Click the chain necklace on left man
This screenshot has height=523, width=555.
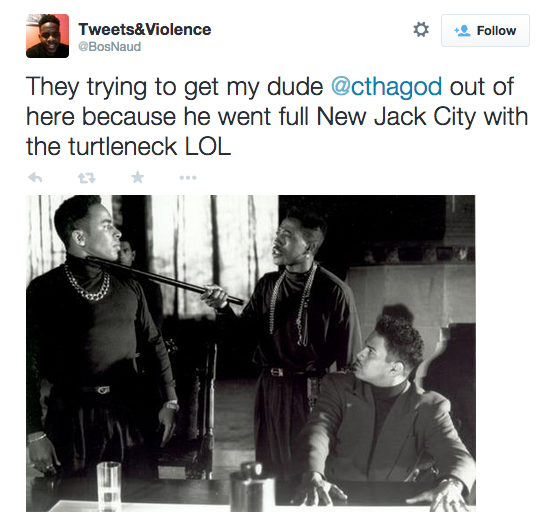87,283
